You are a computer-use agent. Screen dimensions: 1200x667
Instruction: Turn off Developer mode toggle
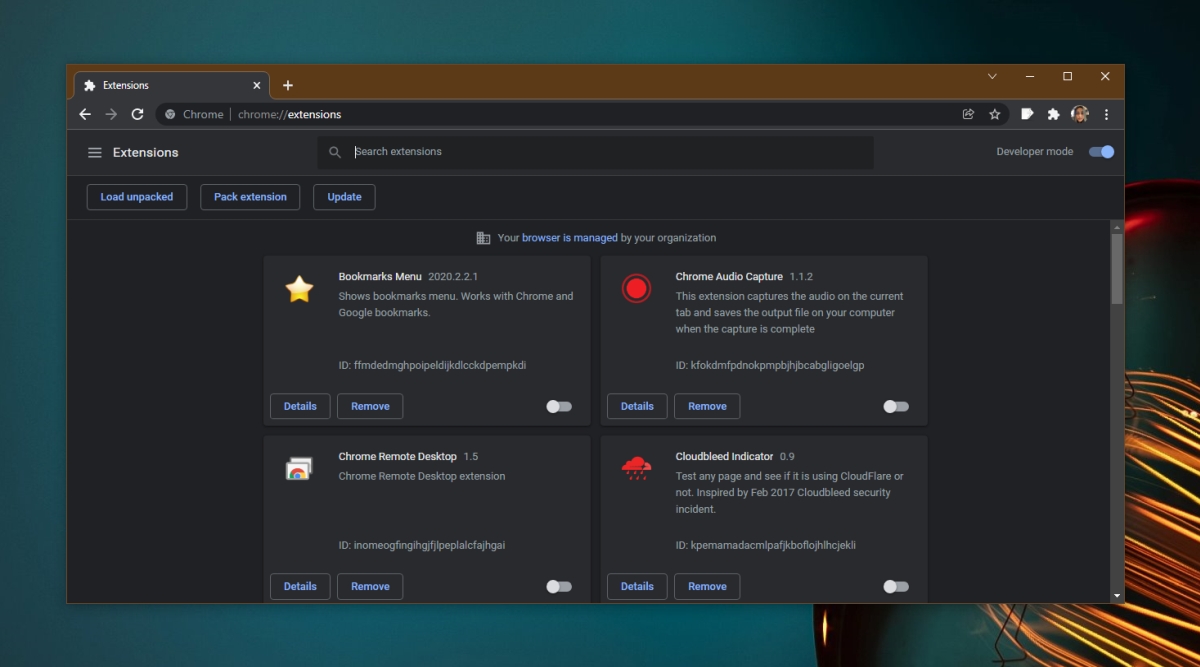(1101, 152)
